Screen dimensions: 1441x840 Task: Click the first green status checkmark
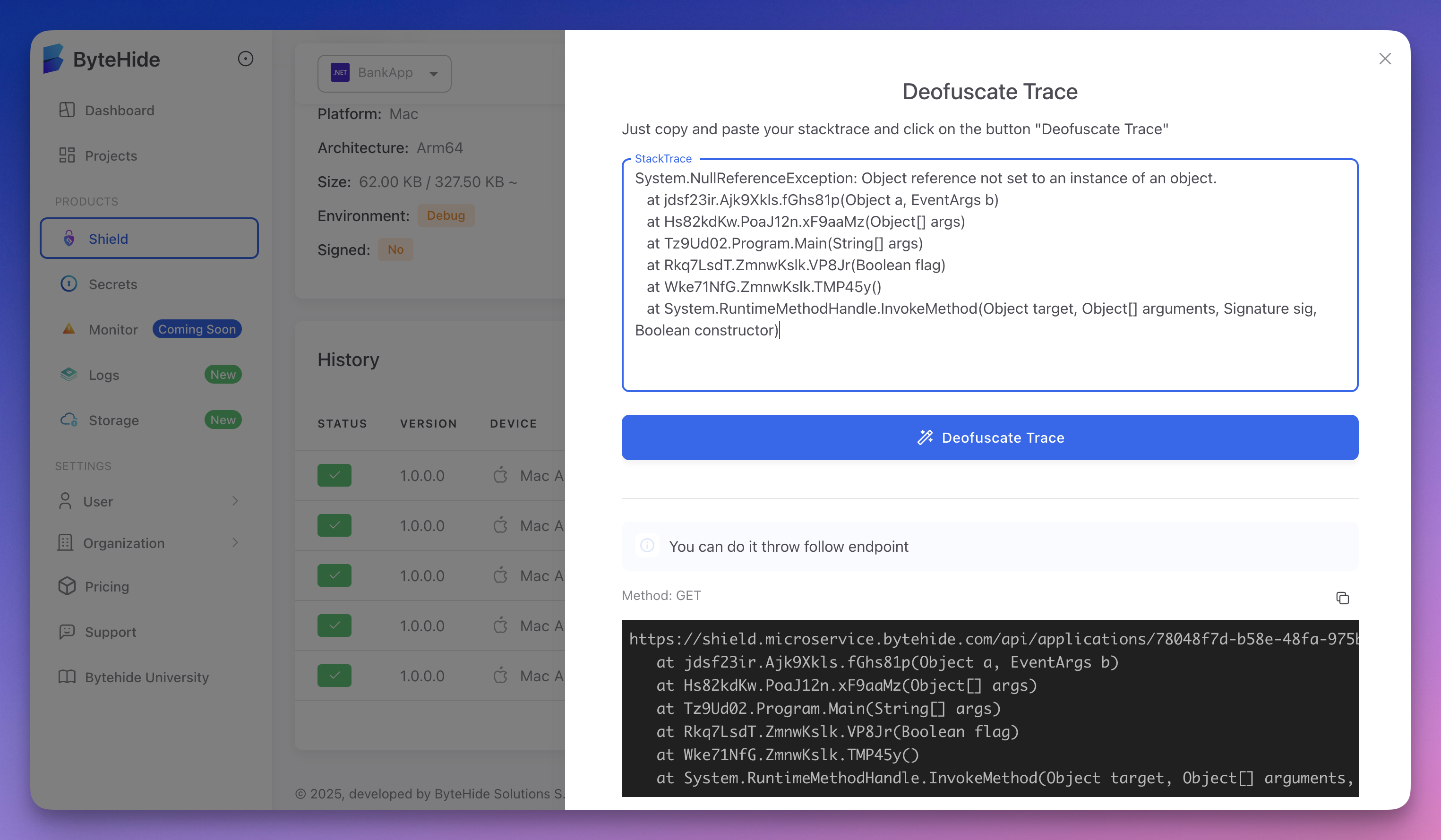click(335, 475)
